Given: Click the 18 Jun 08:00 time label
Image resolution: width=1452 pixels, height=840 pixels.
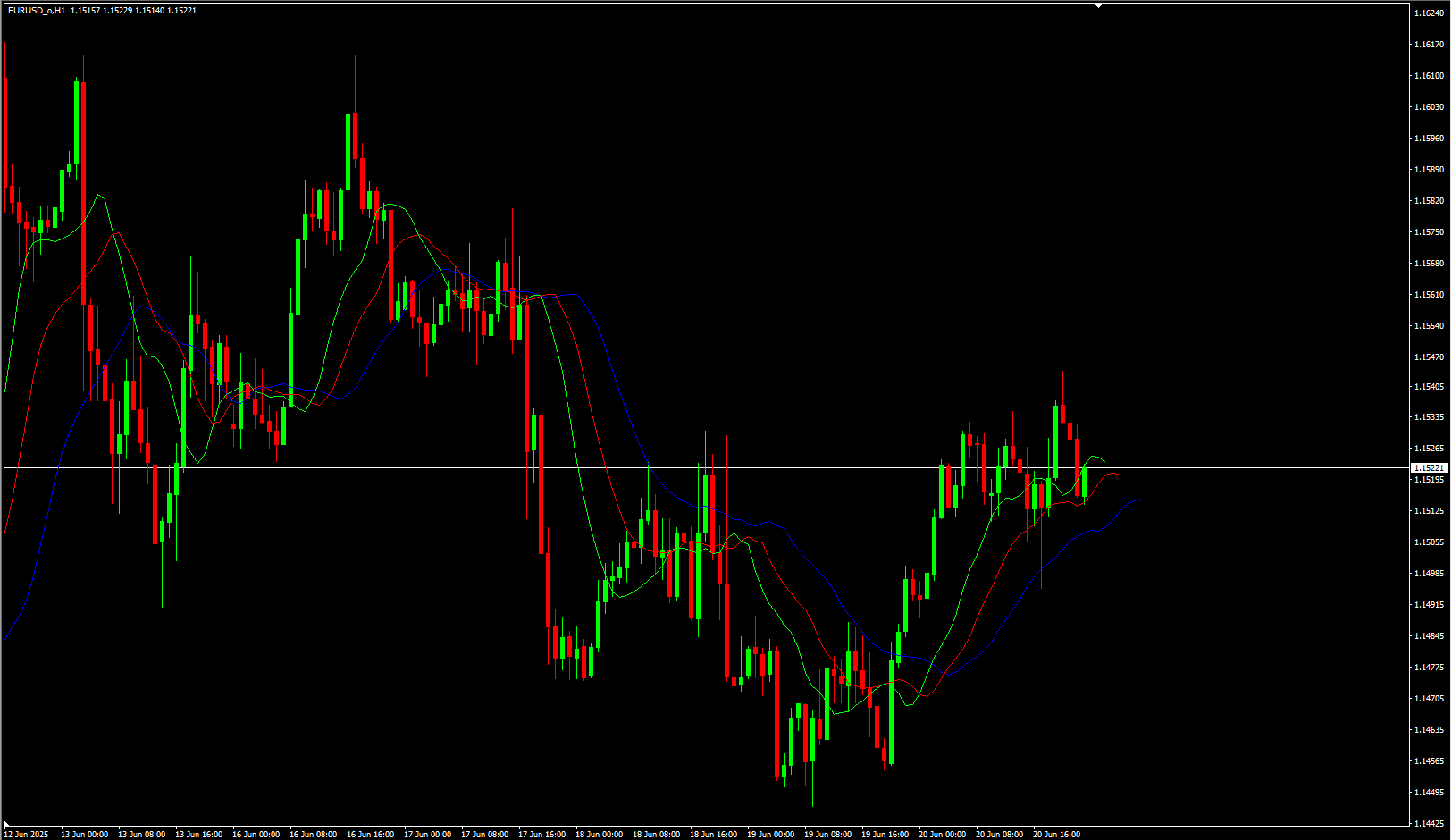Looking at the screenshot, I should point(656,835).
